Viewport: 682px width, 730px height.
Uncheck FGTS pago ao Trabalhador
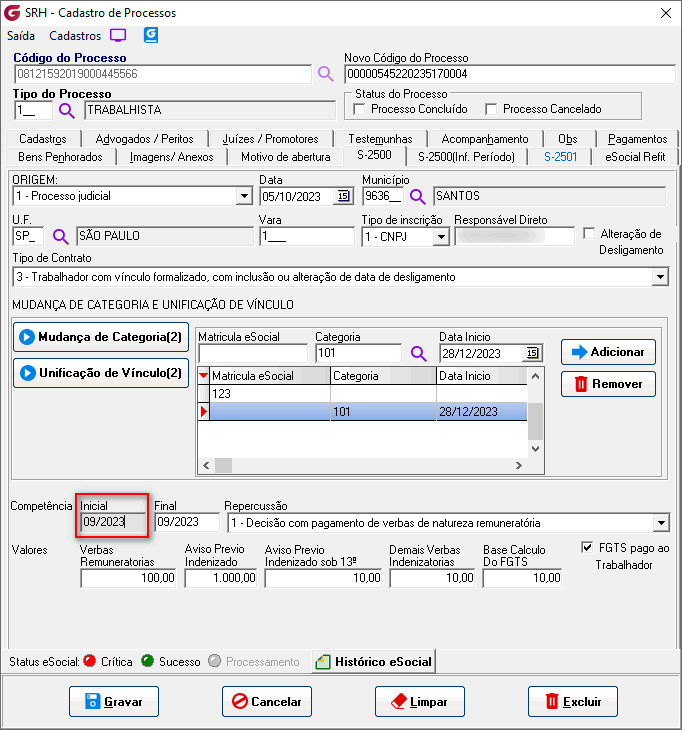tap(587, 547)
